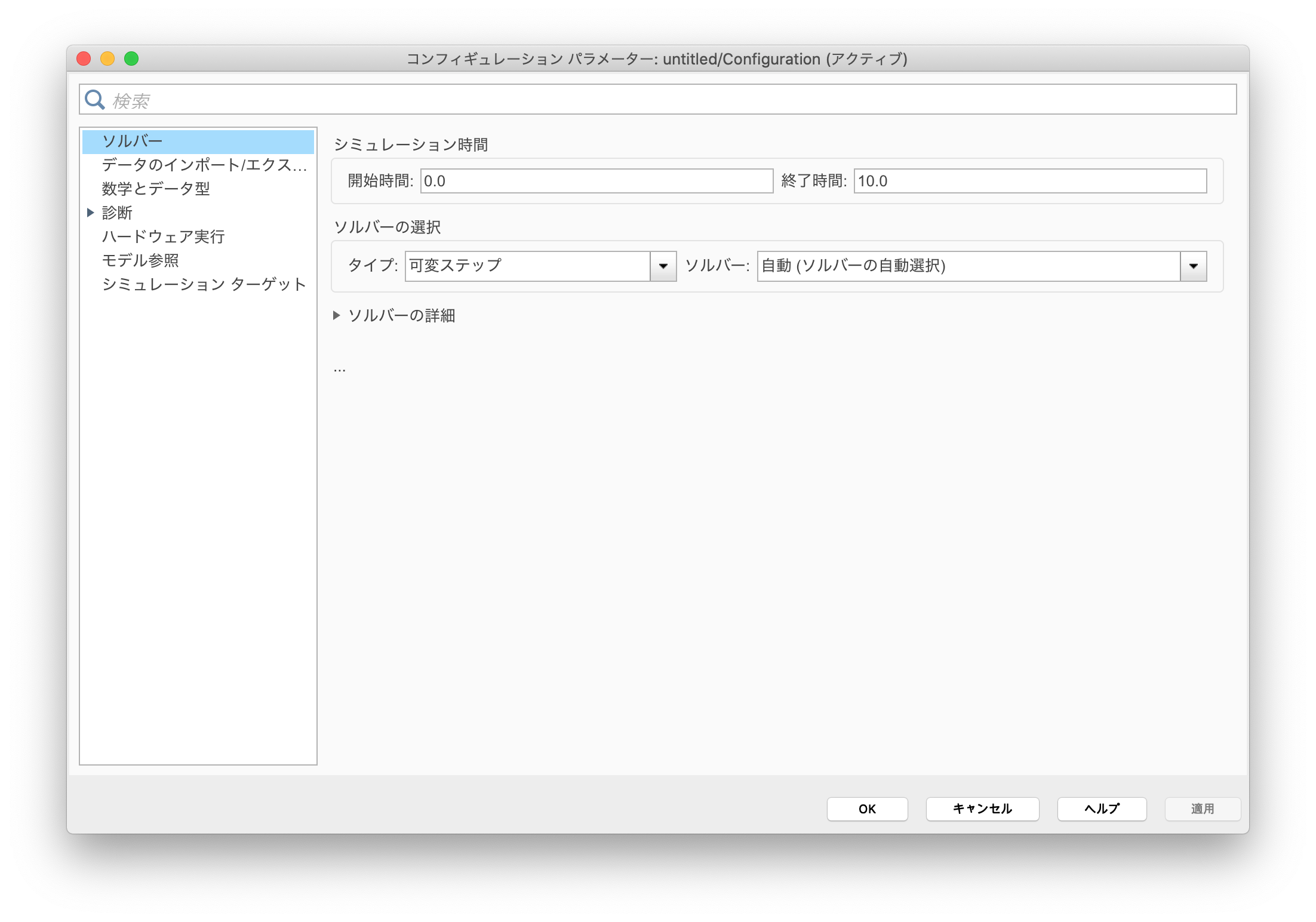
Task: Open モデル参照 settings
Action: click(x=140, y=260)
